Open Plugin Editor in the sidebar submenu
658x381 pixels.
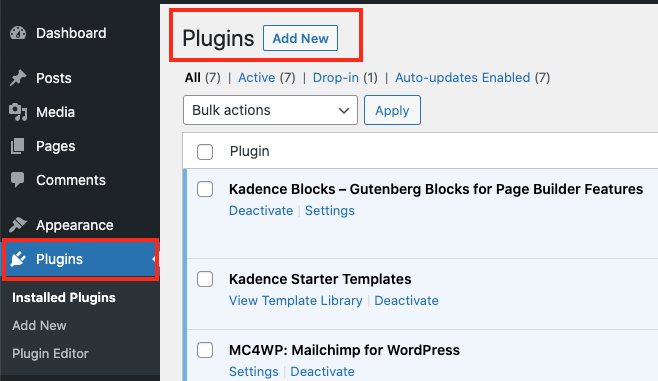pyautogui.click(x=50, y=354)
